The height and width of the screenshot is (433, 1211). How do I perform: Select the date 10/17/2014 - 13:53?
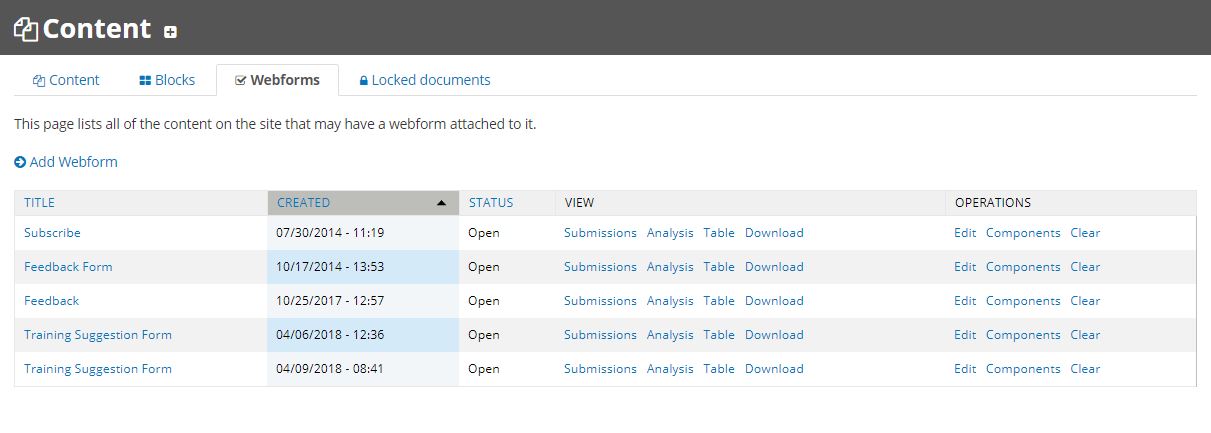[330, 267]
